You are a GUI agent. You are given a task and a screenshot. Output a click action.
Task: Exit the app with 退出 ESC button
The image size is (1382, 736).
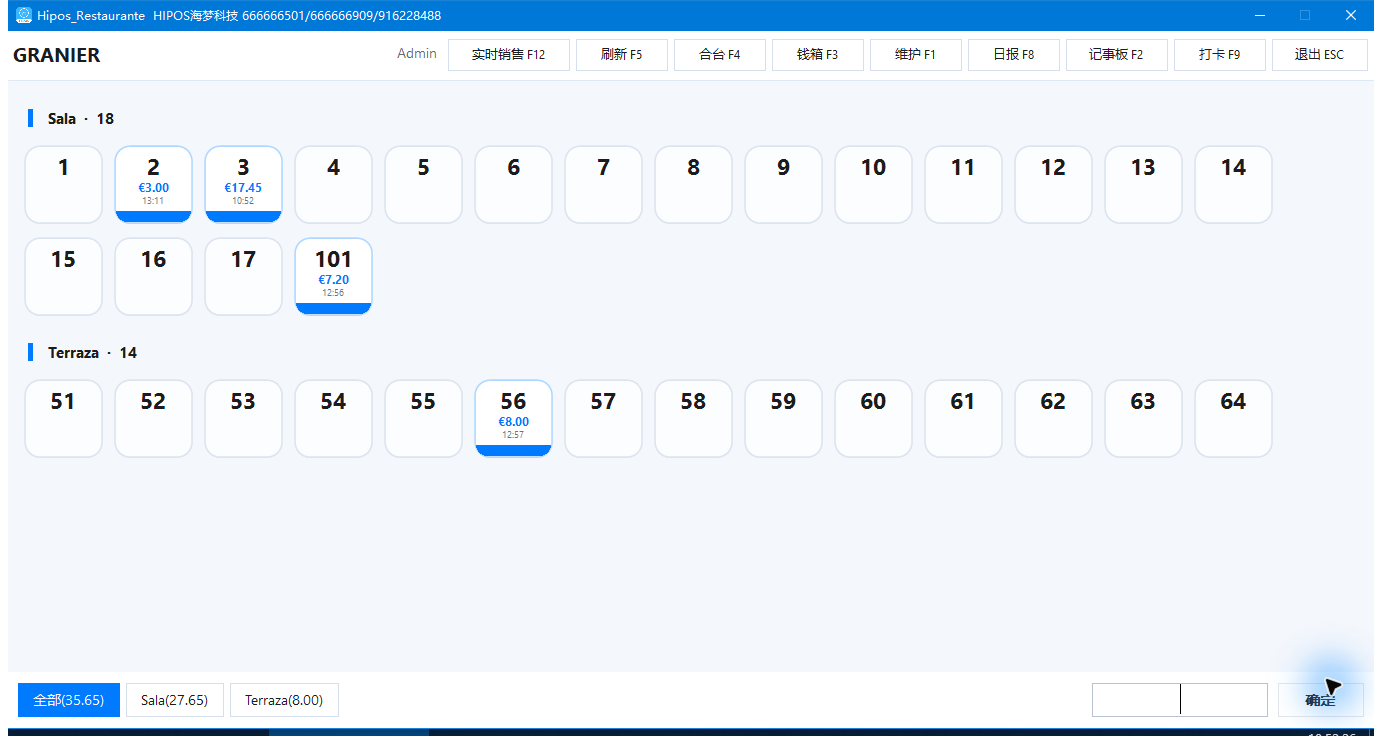point(1320,55)
